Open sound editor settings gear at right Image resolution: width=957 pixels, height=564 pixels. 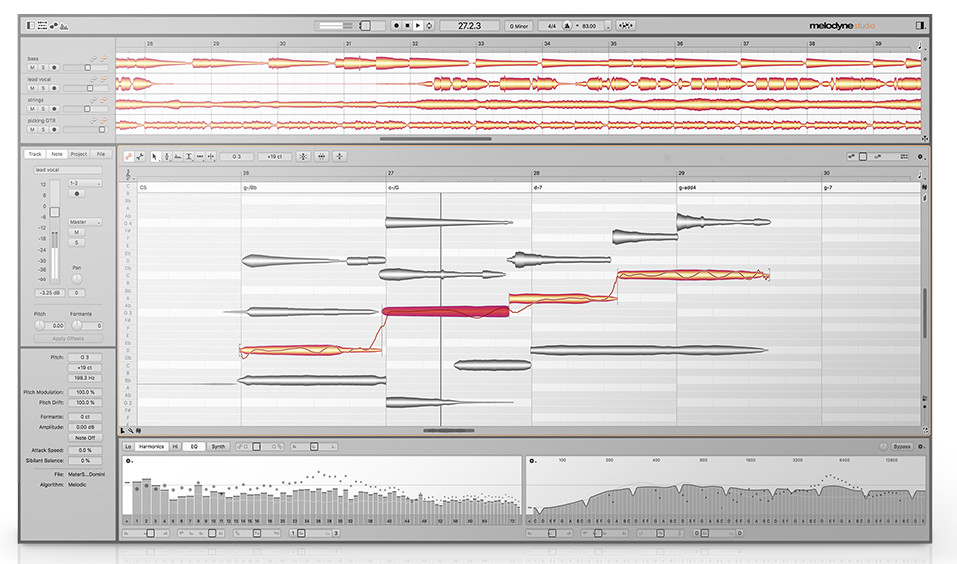(x=921, y=447)
